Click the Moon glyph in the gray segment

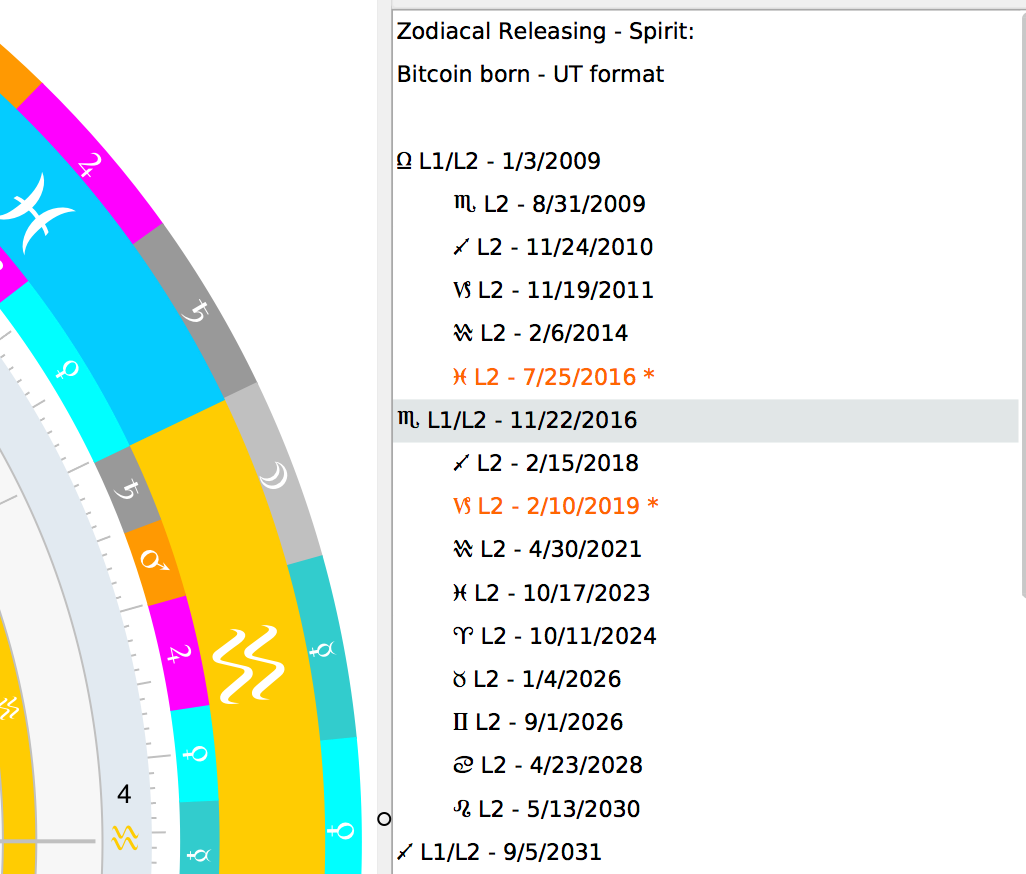(x=270, y=478)
